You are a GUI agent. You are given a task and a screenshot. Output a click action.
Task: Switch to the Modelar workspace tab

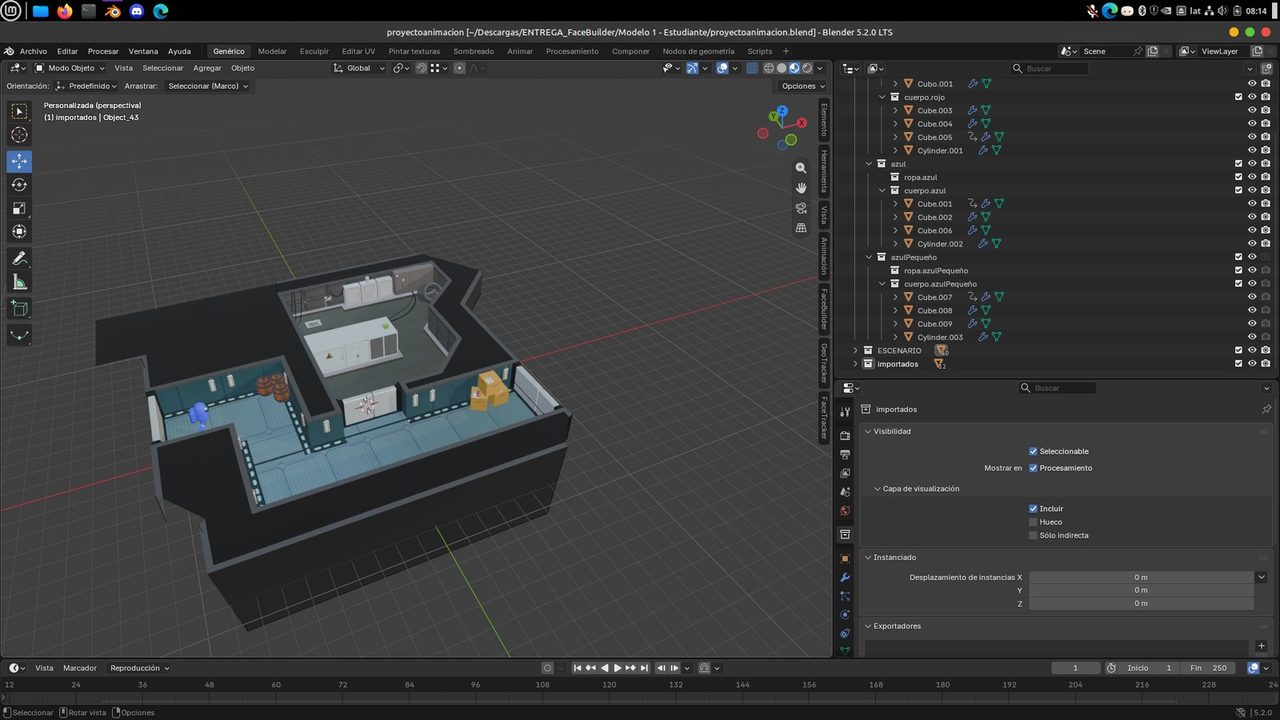(272, 51)
